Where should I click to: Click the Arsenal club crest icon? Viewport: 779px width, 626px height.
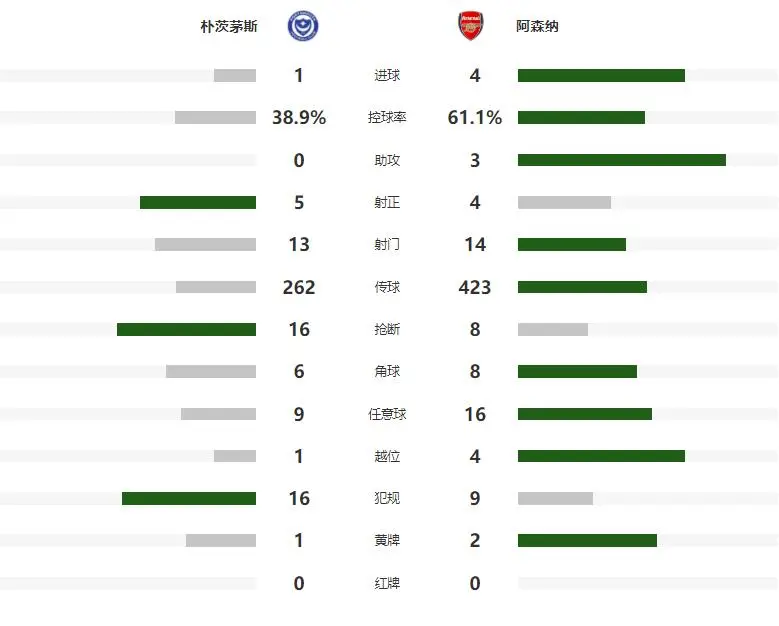point(469,26)
